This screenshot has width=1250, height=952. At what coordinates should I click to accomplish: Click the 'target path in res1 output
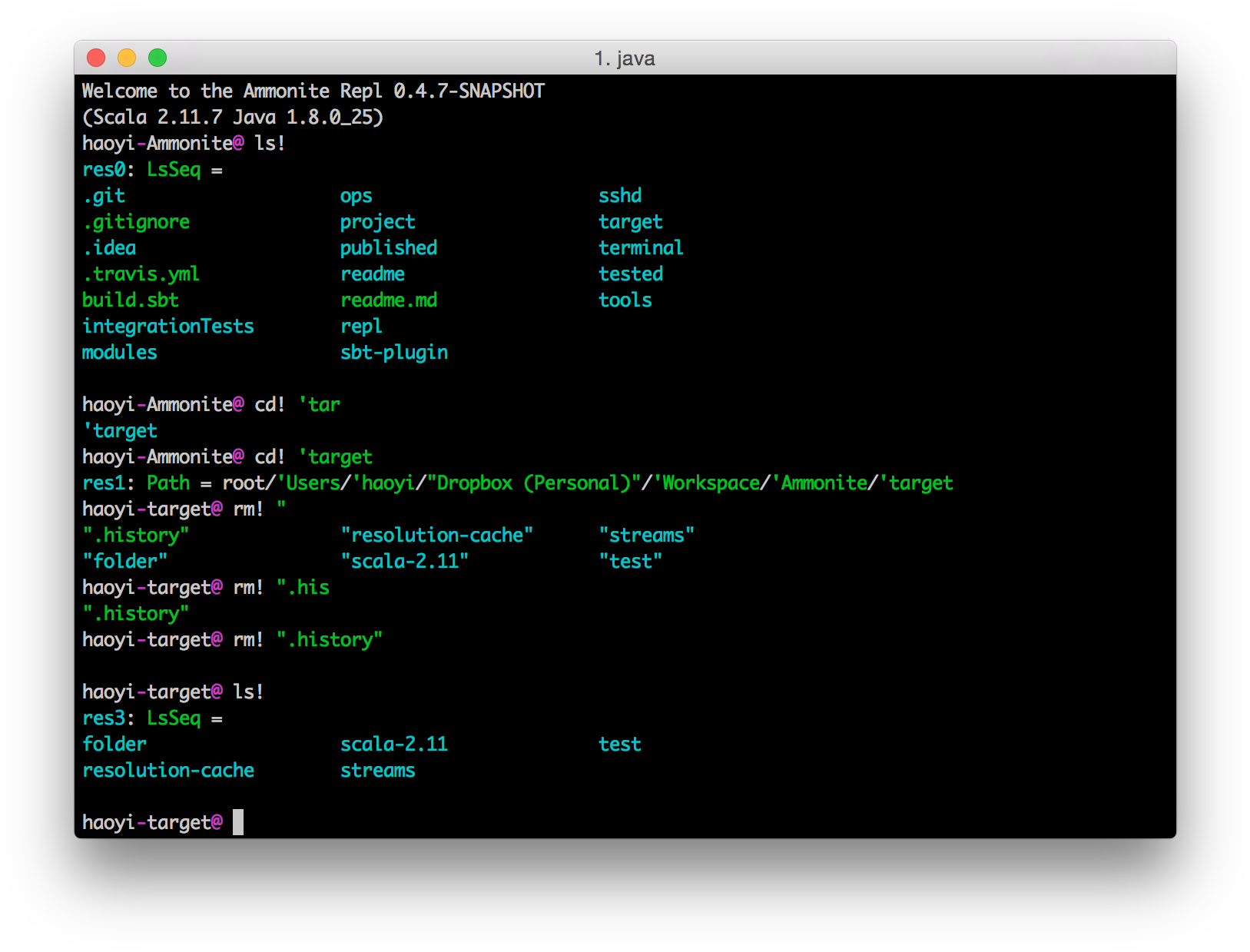pyautogui.click(x=919, y=483)
